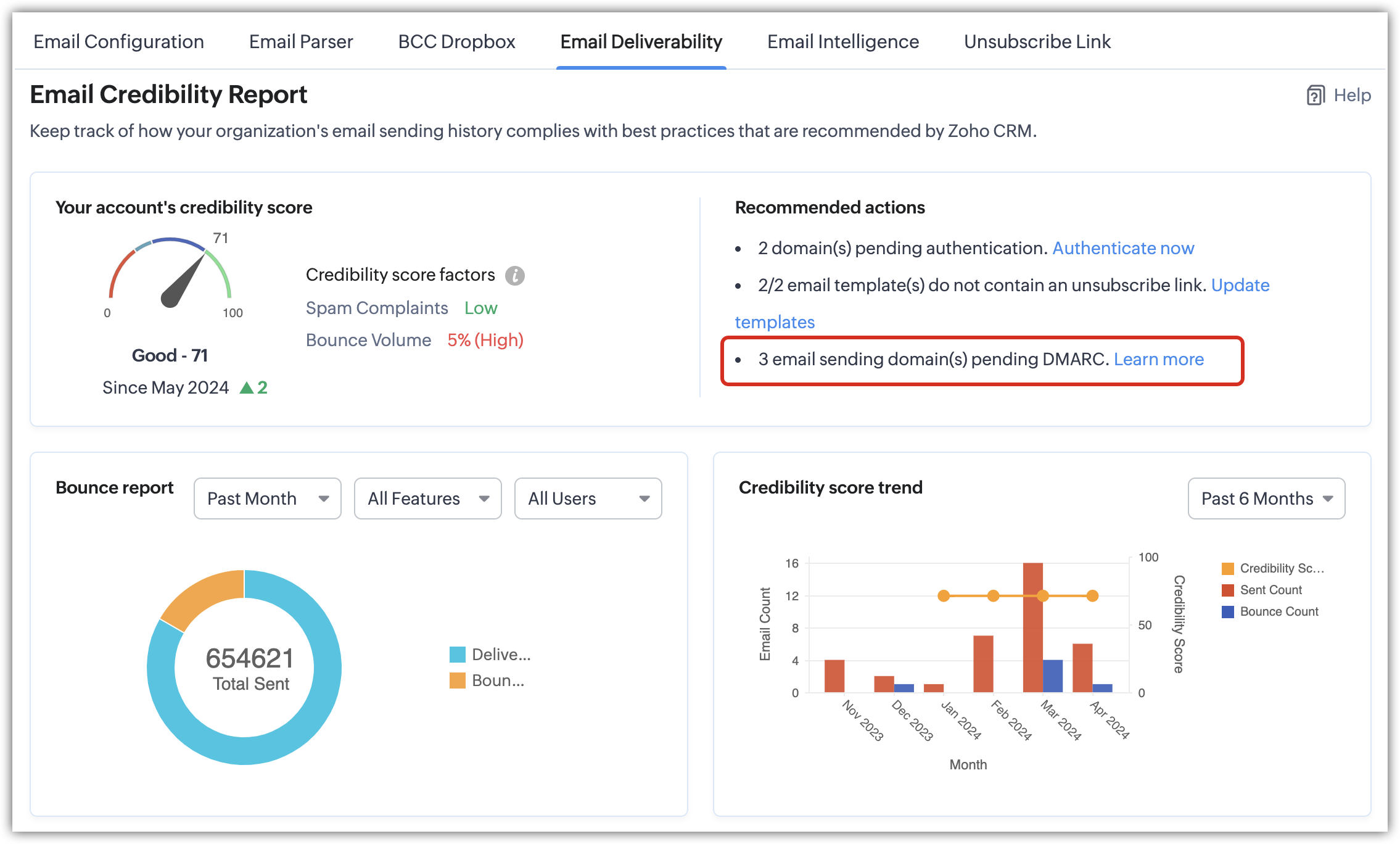Open the All Features dropdown
1400x844 pixels.
pos(427,499)
